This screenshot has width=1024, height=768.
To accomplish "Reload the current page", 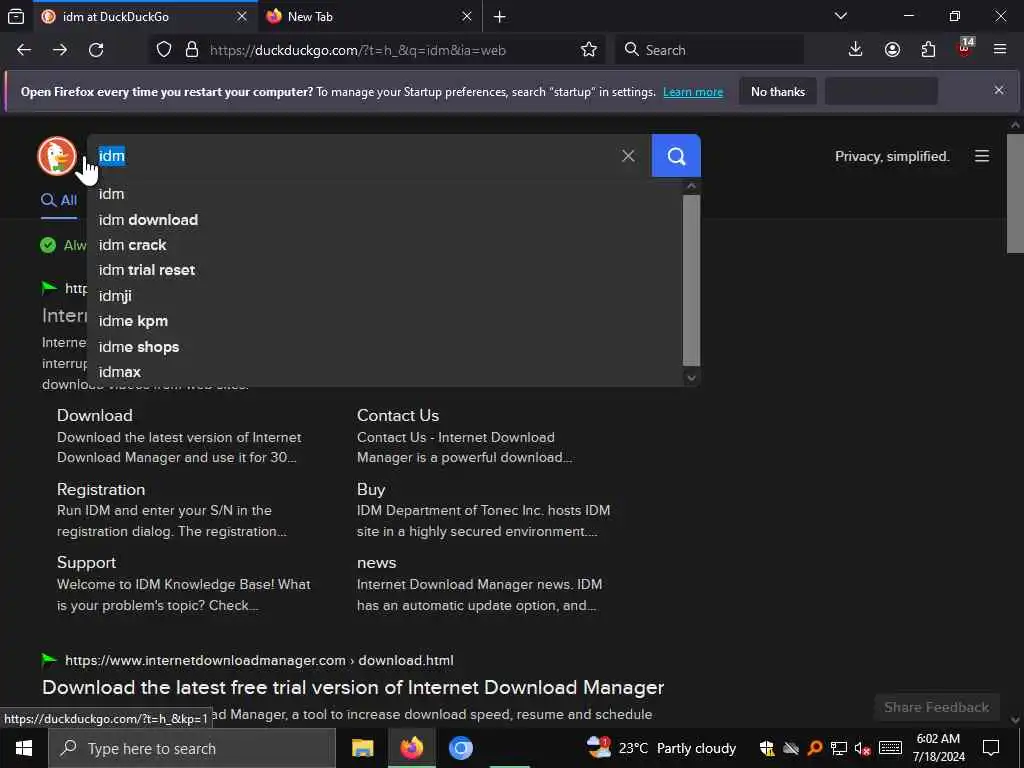I will click(96, 50).
